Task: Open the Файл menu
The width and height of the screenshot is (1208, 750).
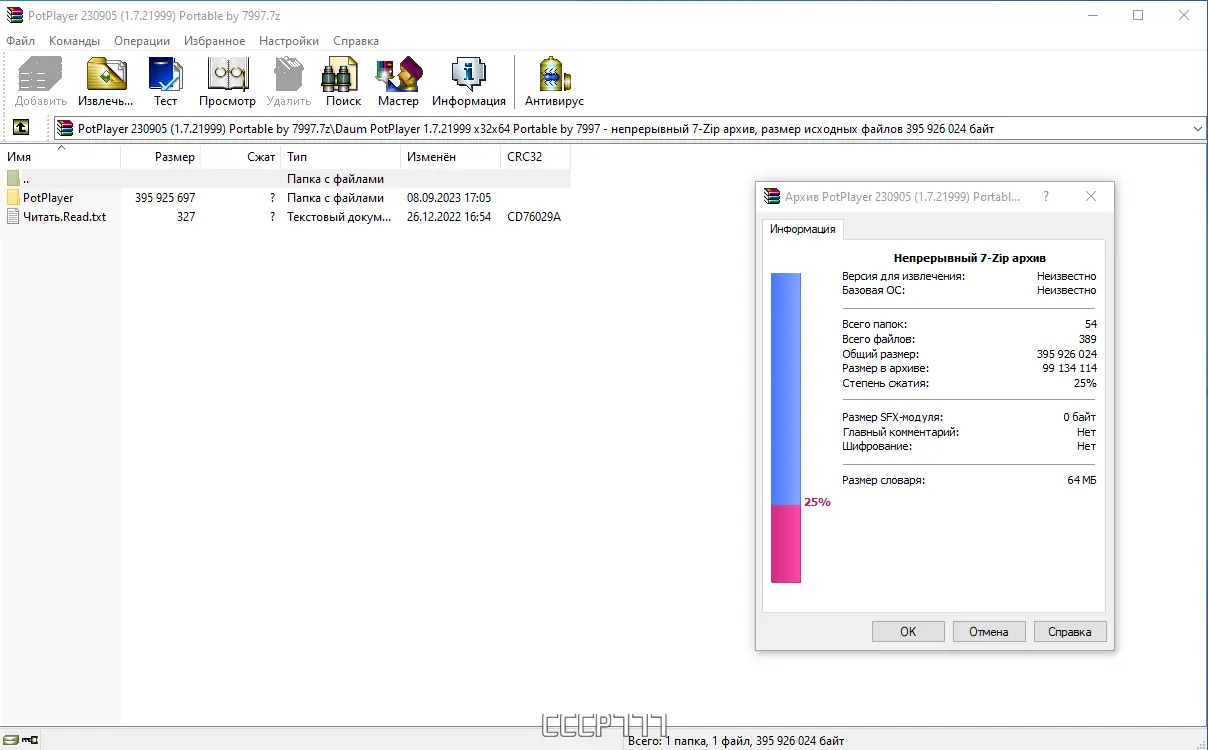Action: pyautogui.click(x=20, y=41)
